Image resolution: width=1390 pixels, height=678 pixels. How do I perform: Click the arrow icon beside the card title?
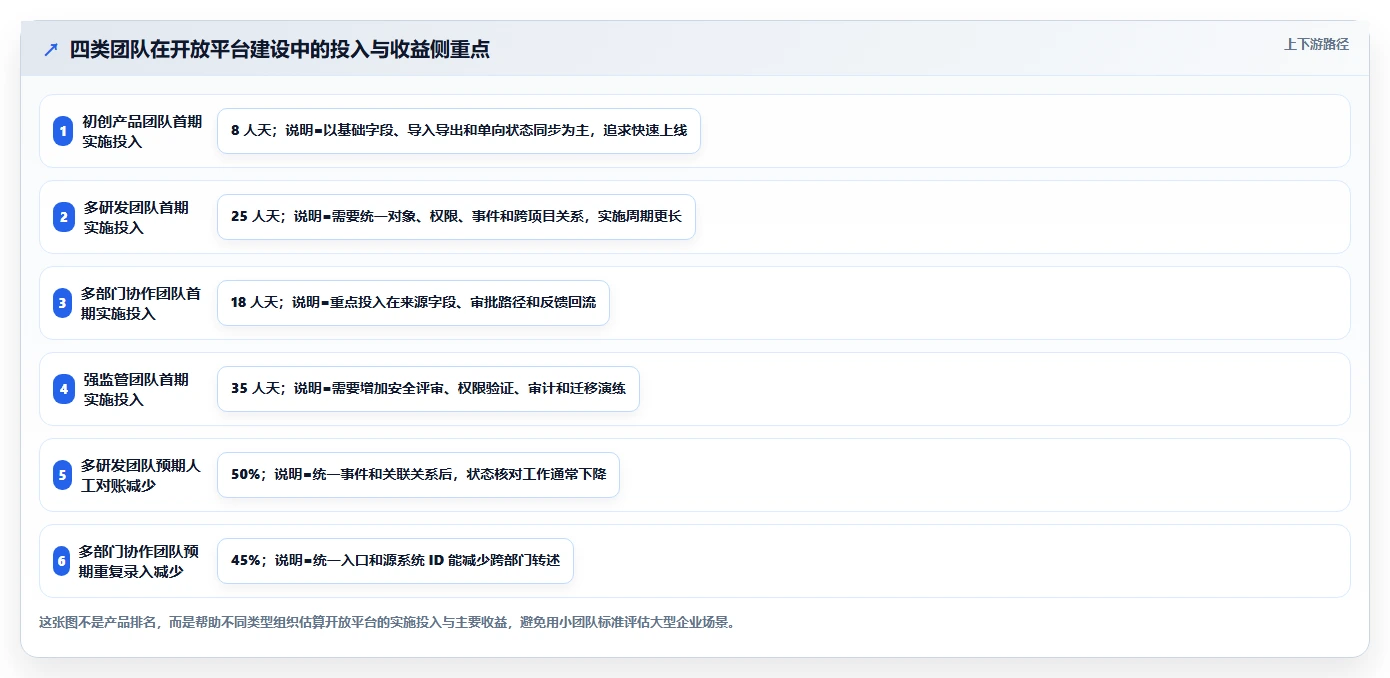(x=51, y=49)
